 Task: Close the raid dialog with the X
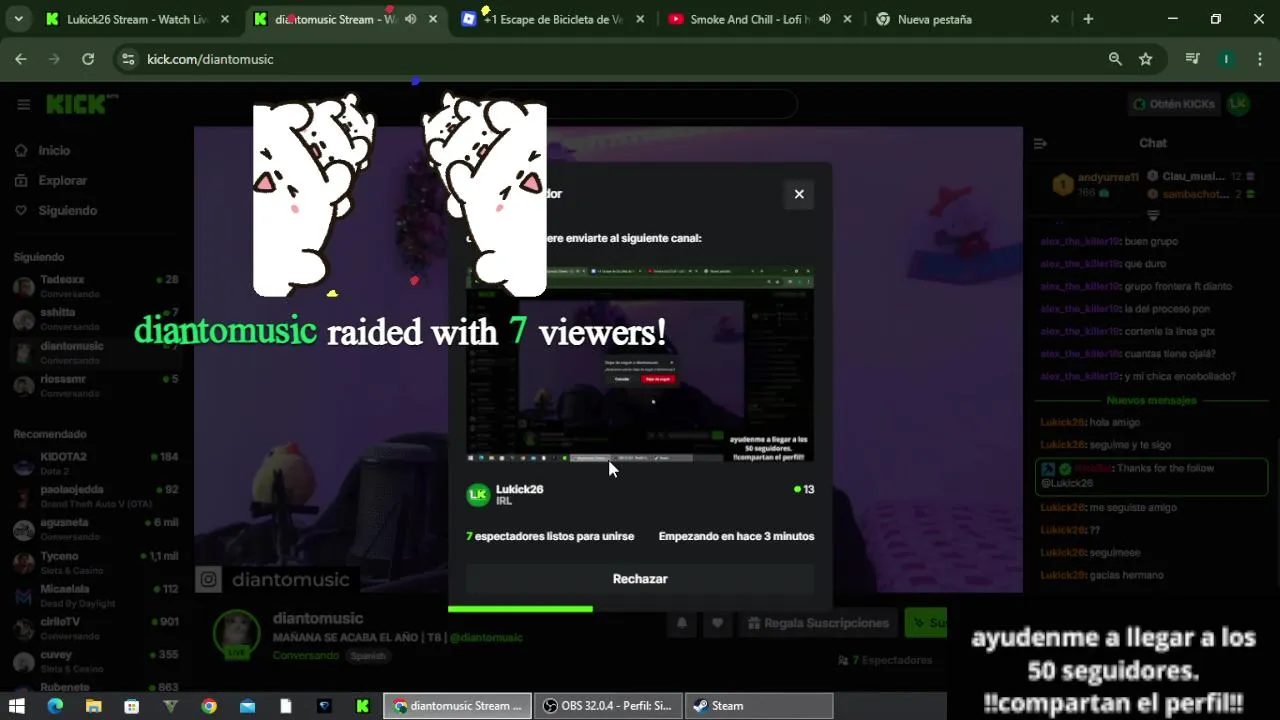799,194
